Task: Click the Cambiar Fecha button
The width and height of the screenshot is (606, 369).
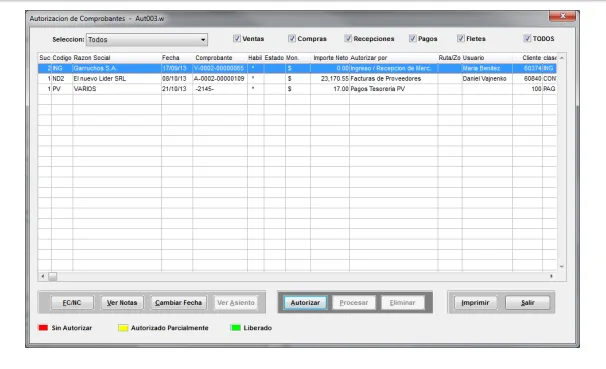Action: 179,303
